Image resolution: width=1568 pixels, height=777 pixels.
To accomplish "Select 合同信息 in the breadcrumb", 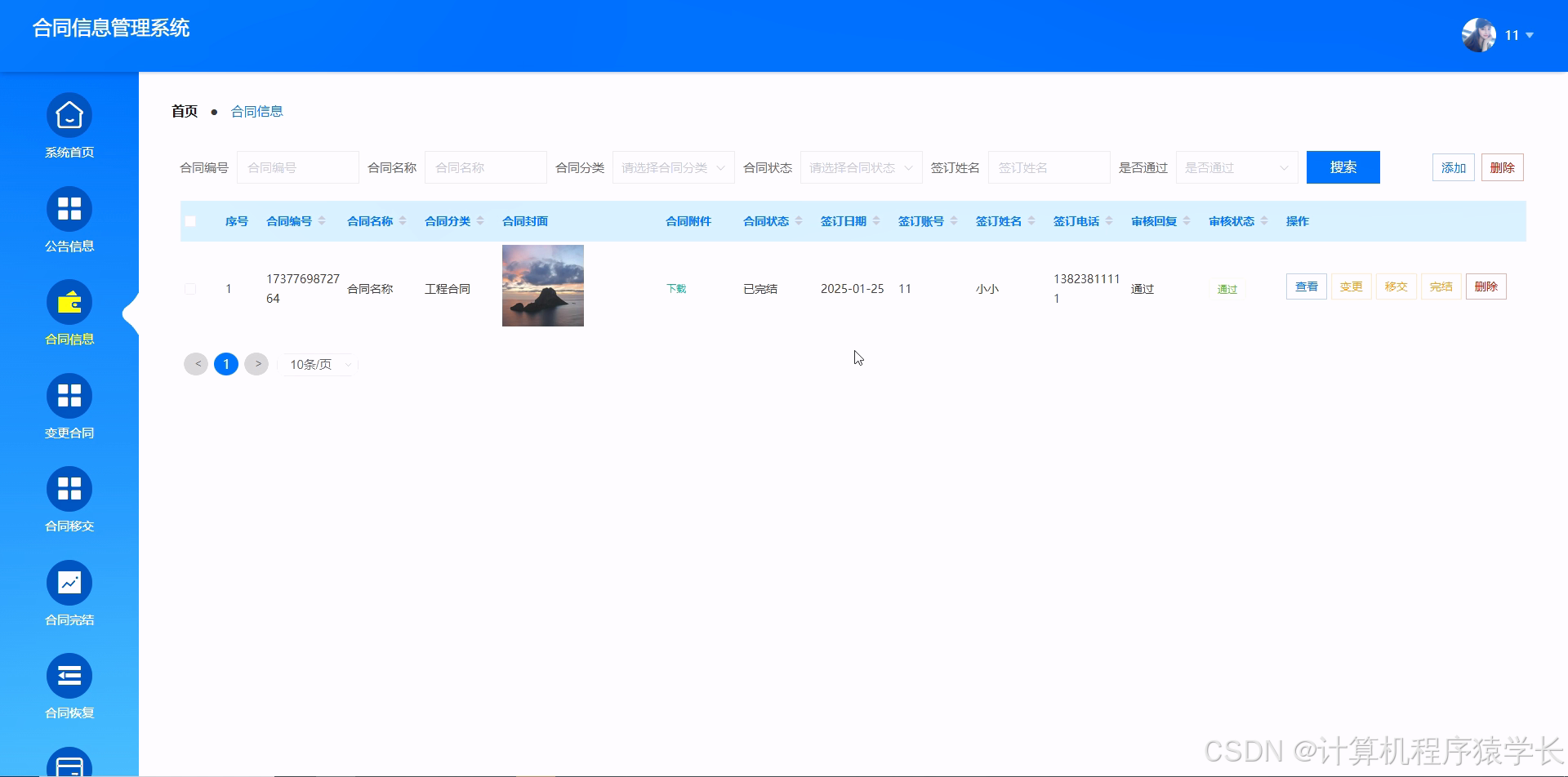I will (x=256, y=110).
